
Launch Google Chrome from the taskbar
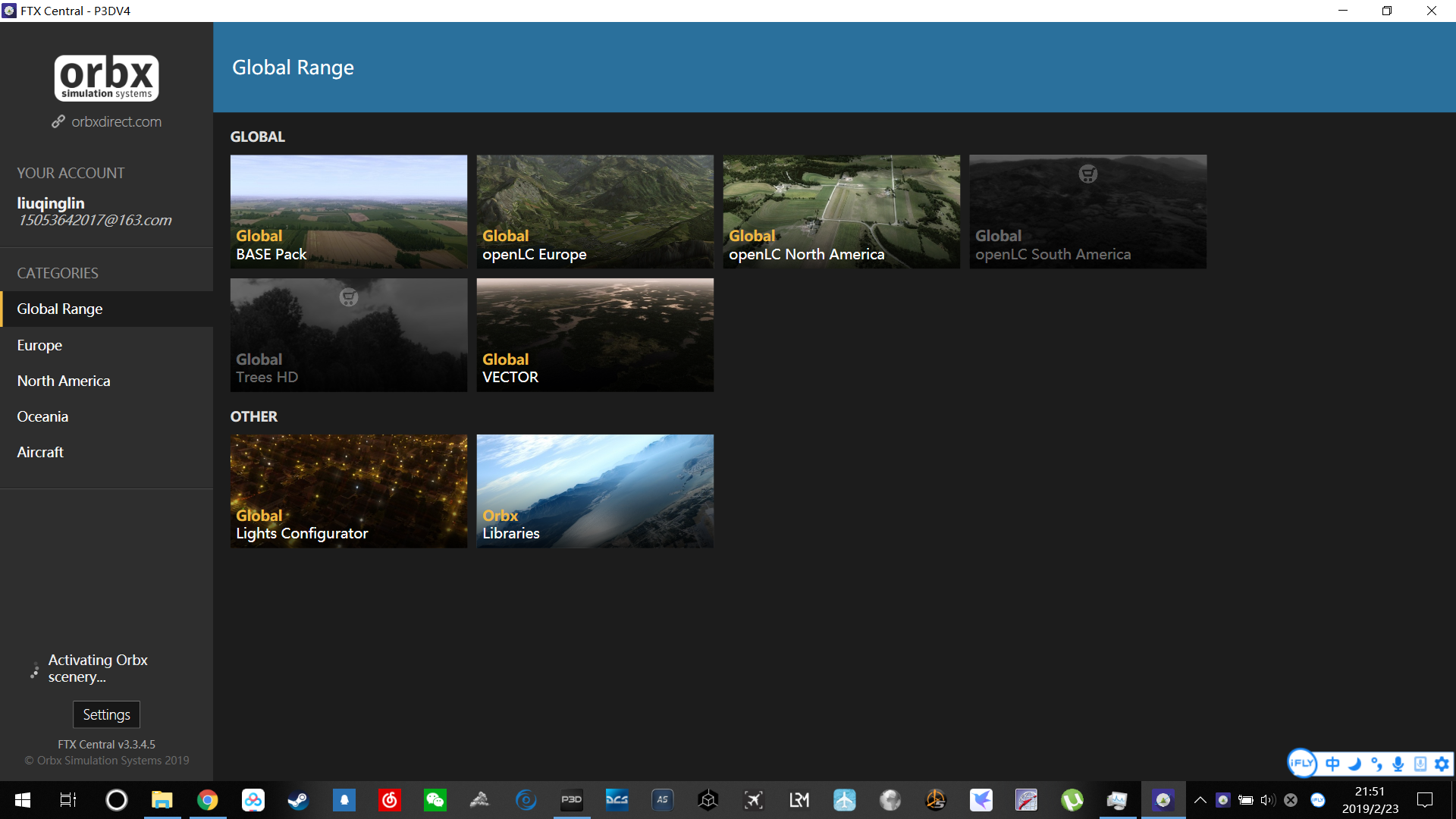coord(208,800)
